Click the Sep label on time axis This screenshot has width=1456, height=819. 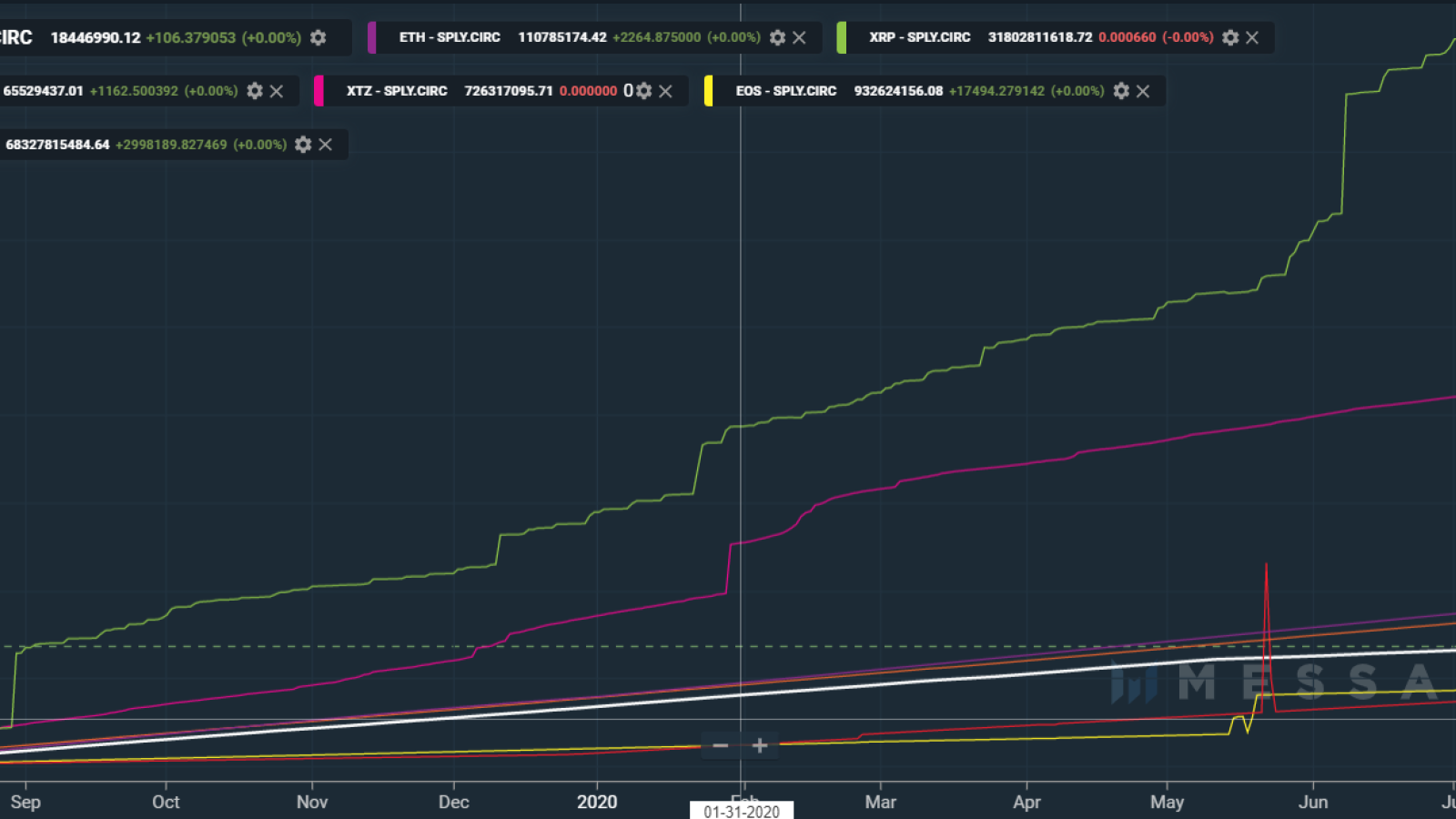point(25,802)
